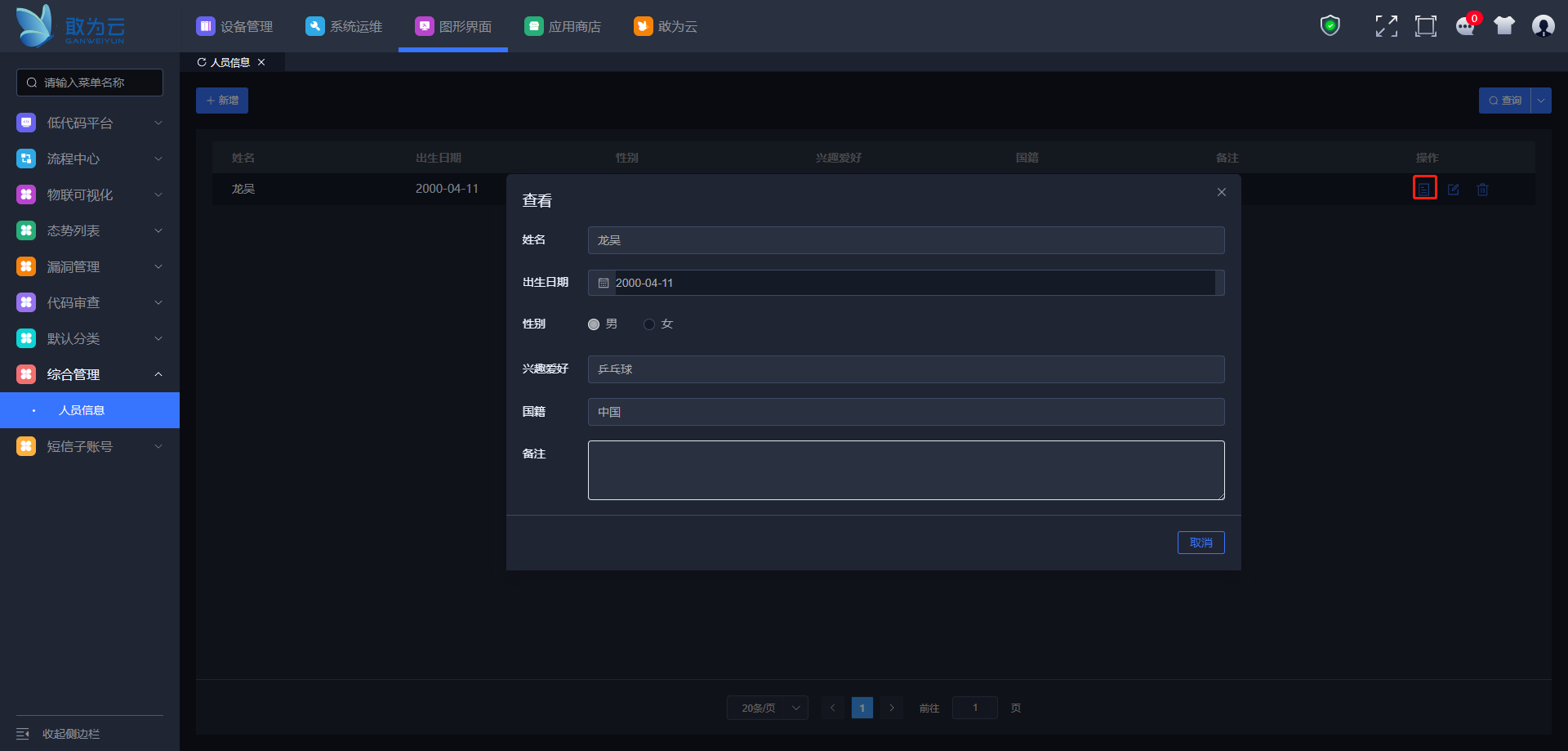
Task: Select the 女 radio button
Action: 649,324
